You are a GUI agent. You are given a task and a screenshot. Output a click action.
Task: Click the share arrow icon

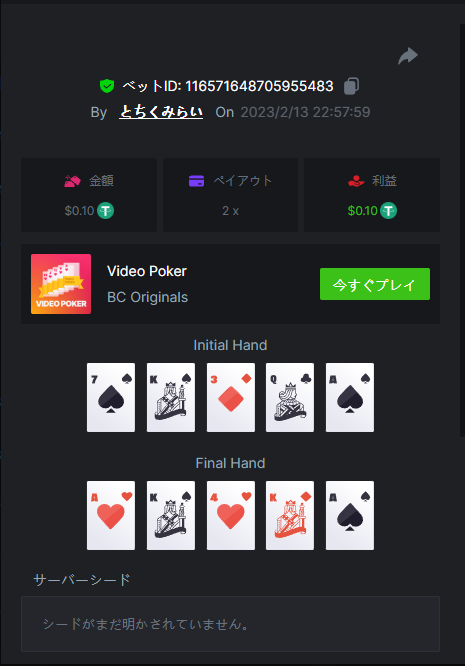tap(408, 56)
